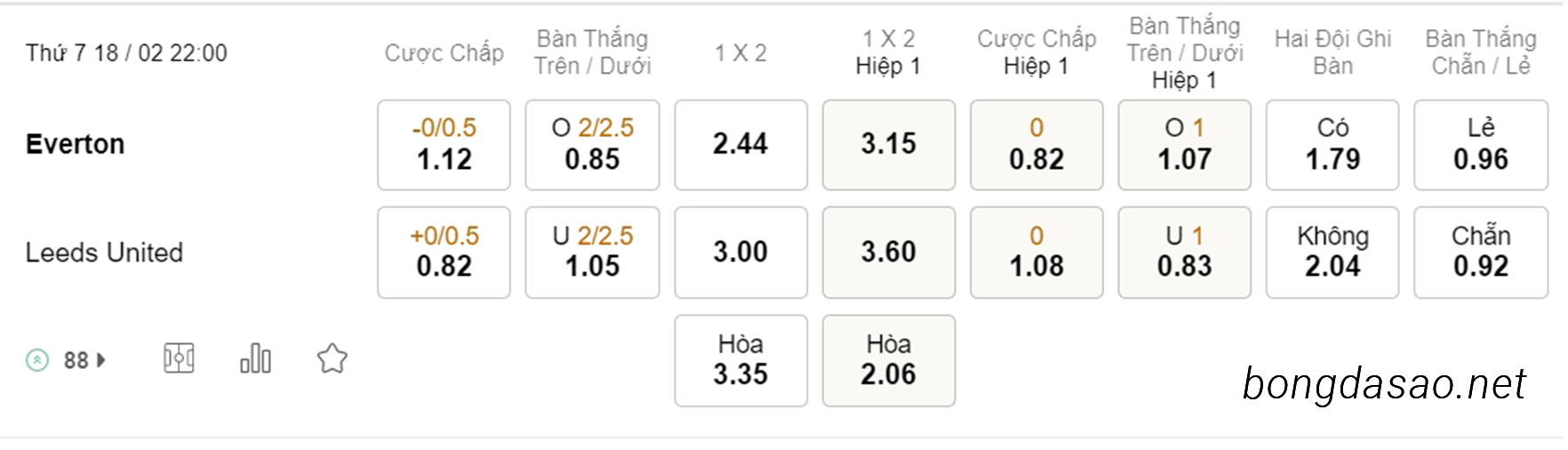Open the bar chart statistics icon
The width and height of the screenshot is (1568, 450).
255,359
